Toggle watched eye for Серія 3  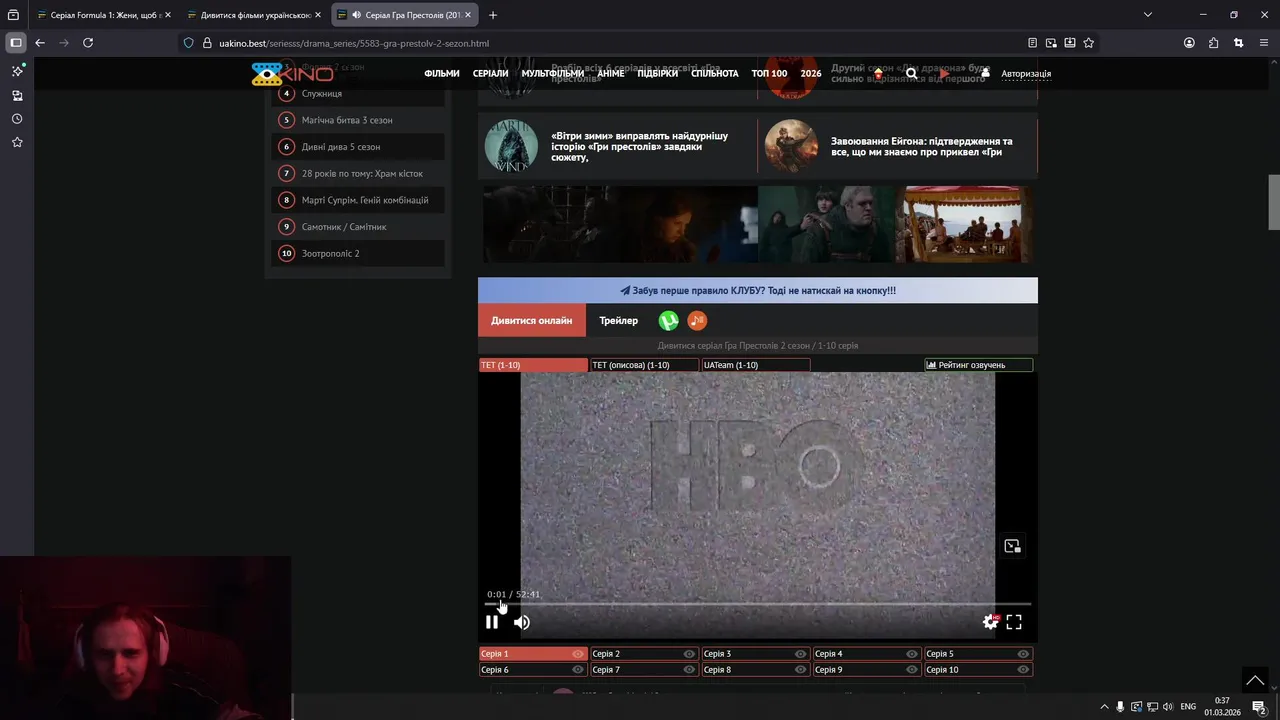pyautogui.click(x=800, y=654)
